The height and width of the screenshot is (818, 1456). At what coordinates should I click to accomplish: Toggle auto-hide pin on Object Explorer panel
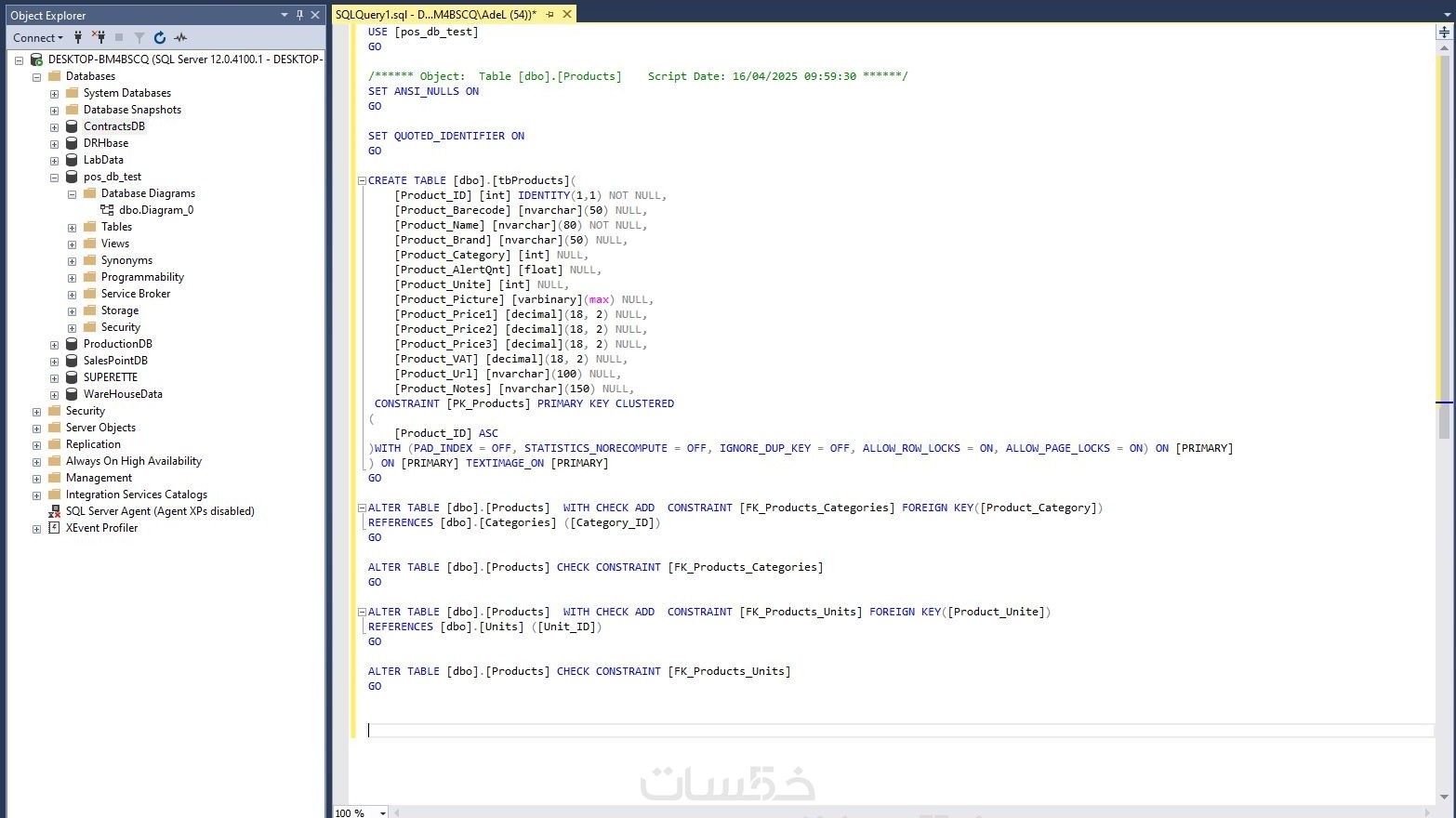299,15
